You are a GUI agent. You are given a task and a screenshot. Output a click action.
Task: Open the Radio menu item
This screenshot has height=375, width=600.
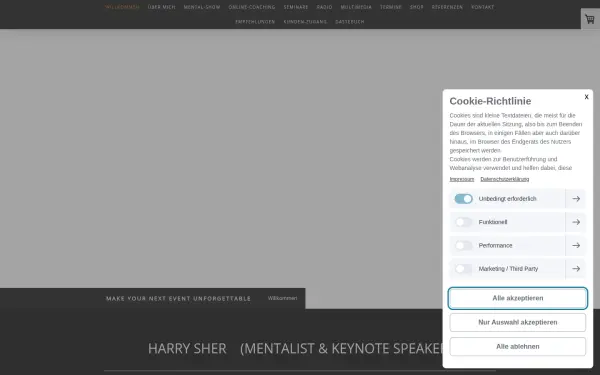click(324, 7)
